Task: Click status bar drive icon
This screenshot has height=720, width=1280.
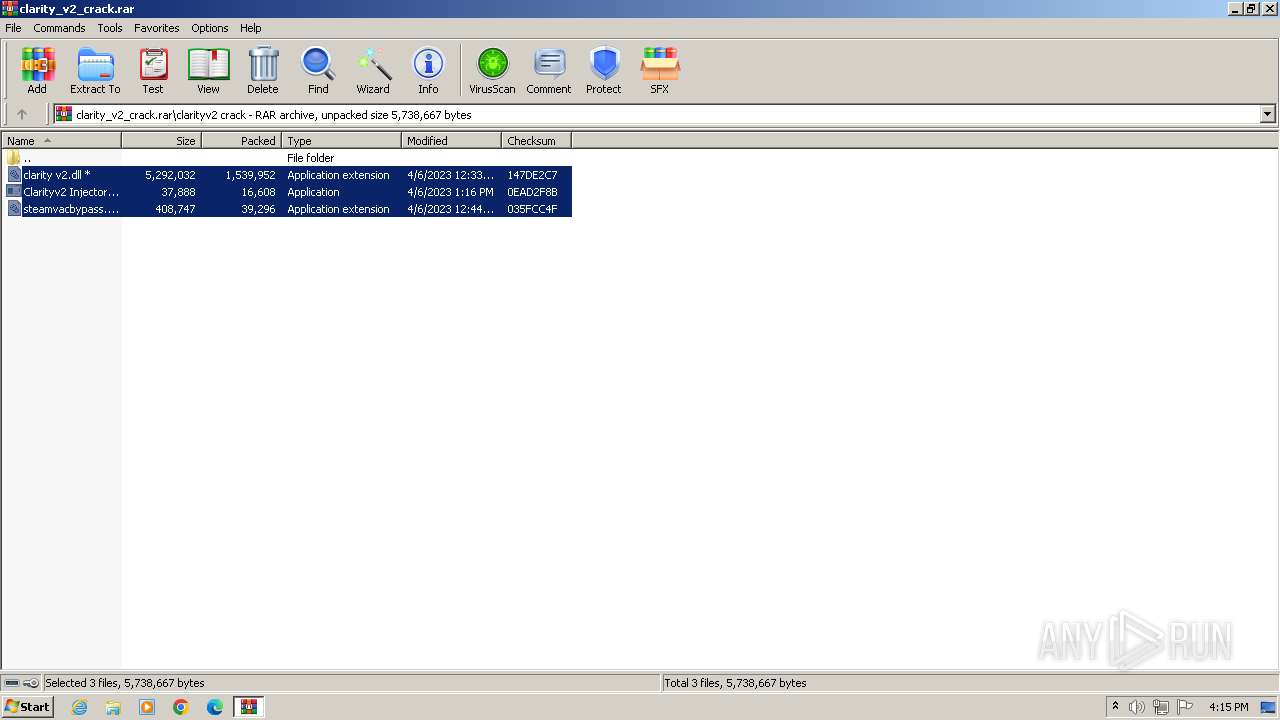Action: tap(12, 683)
